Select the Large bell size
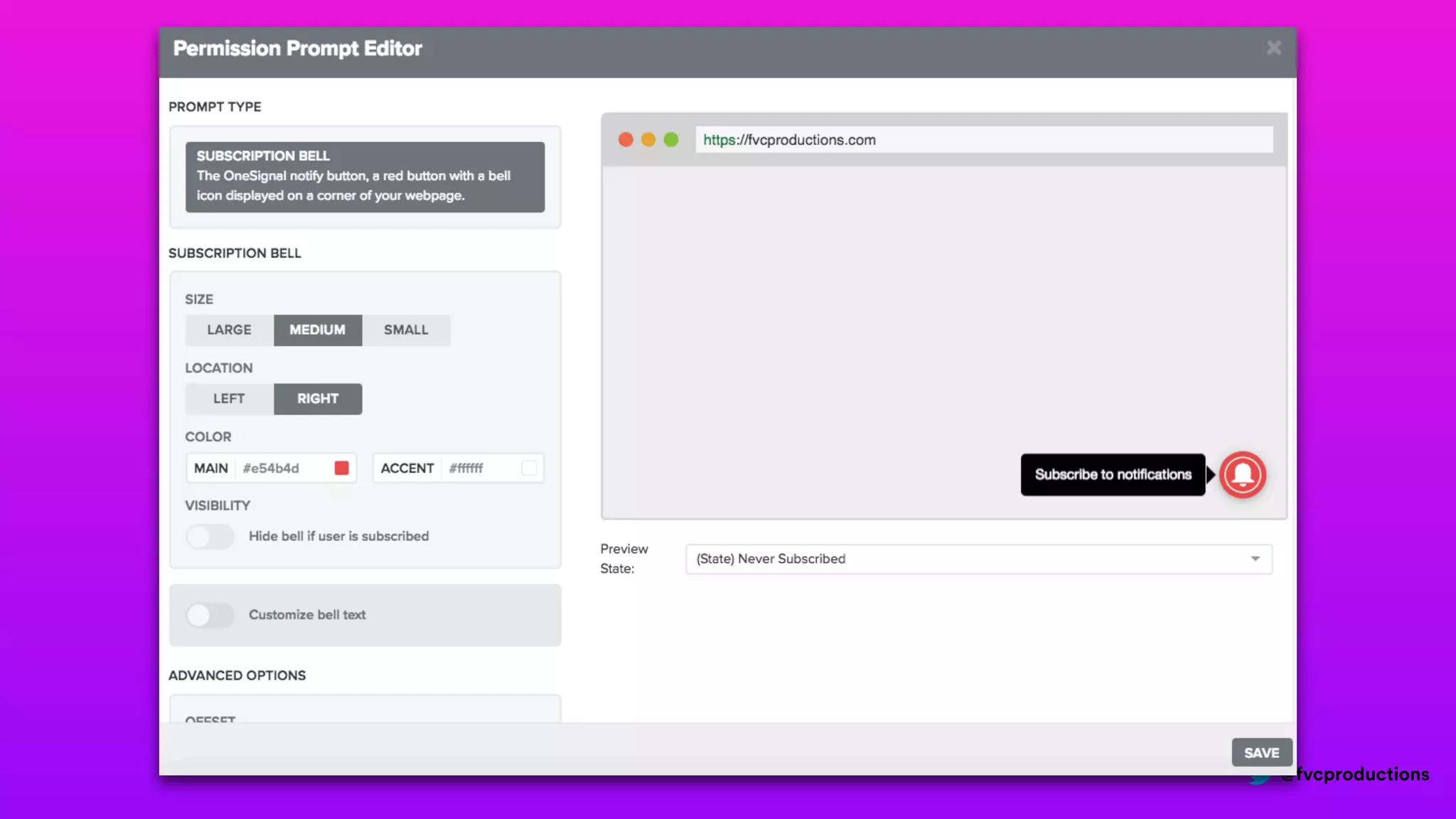Image resolution: width=1456 pixels, height=819 pixels. point(229,330)
